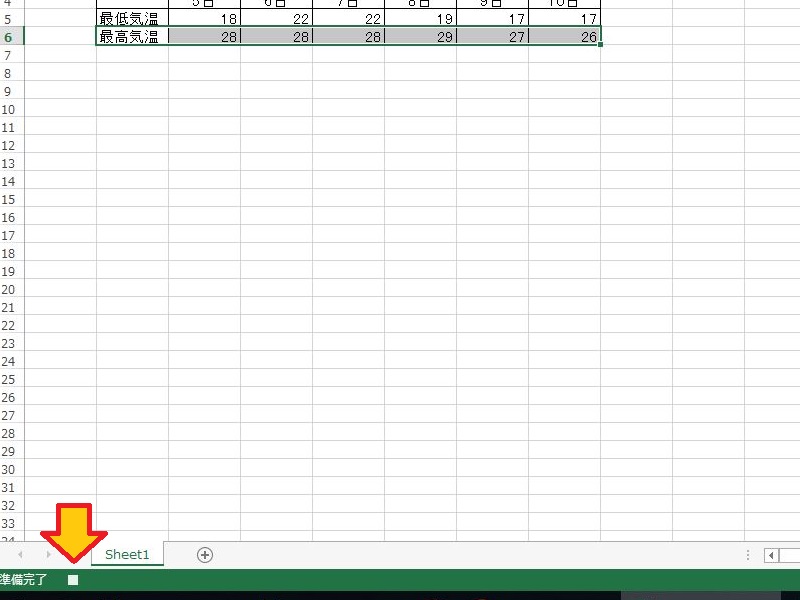800x600 pixels.
Task: Click the 準備完了 status bar text
Action: point(23,580)
